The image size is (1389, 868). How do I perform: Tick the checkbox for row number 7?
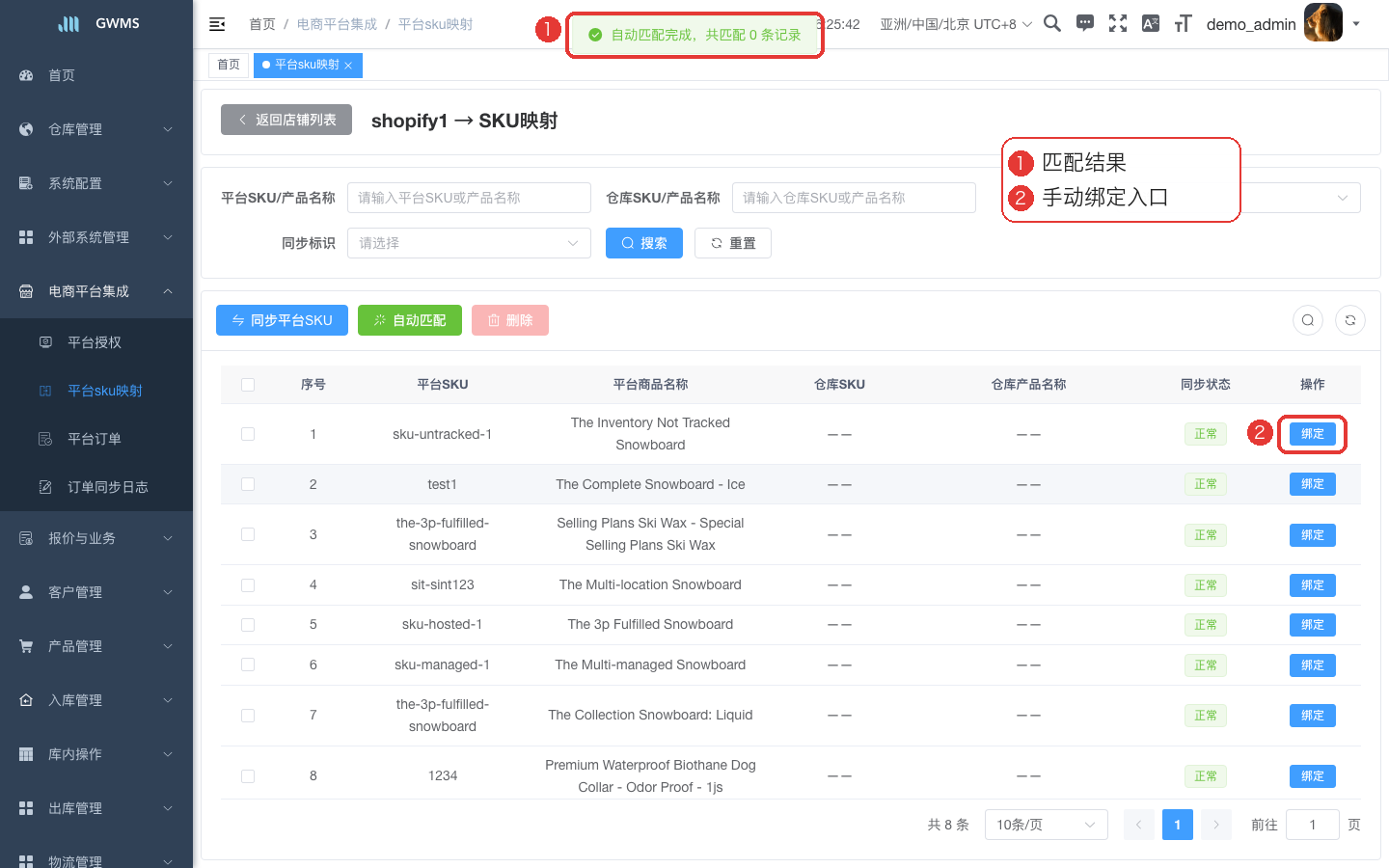pyautogui.click(x=248, y=716)
